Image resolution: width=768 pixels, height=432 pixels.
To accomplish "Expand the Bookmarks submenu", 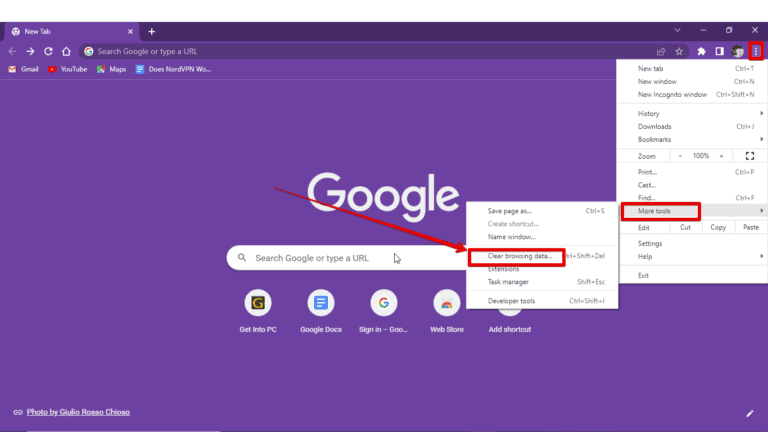I will tap(693, 139).
